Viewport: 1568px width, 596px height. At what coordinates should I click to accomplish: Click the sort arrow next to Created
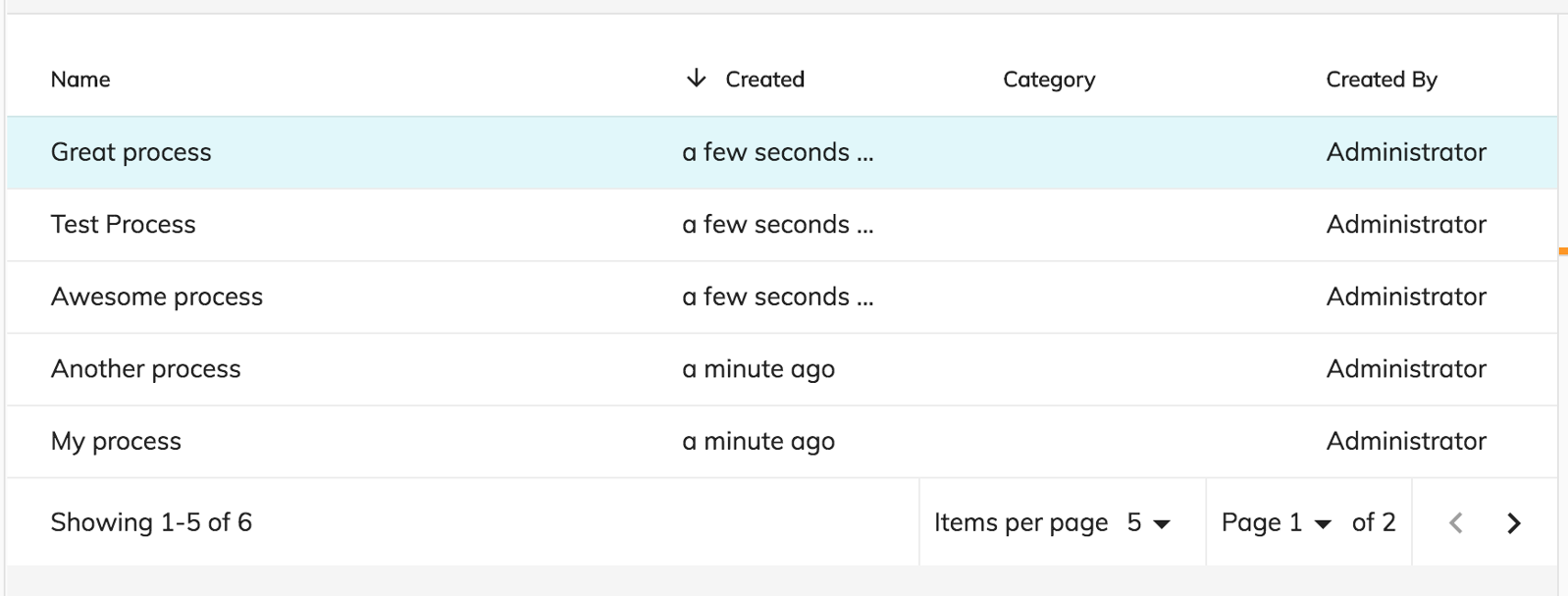click(x=696, y=79)
